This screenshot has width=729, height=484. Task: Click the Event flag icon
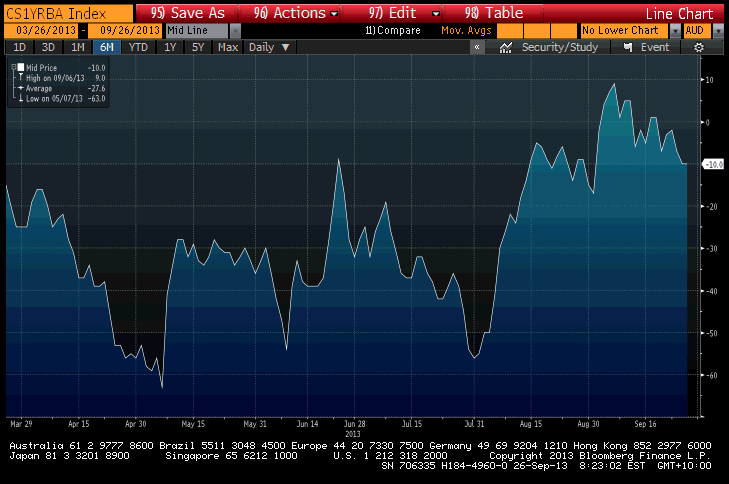click(x=628, y=47)
